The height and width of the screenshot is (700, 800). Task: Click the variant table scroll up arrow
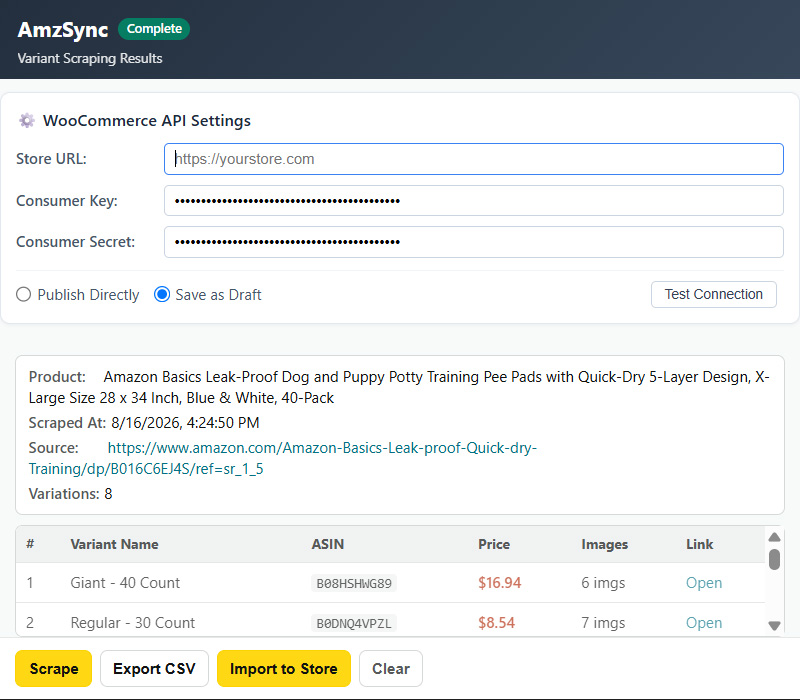click(x=774, y=537)
